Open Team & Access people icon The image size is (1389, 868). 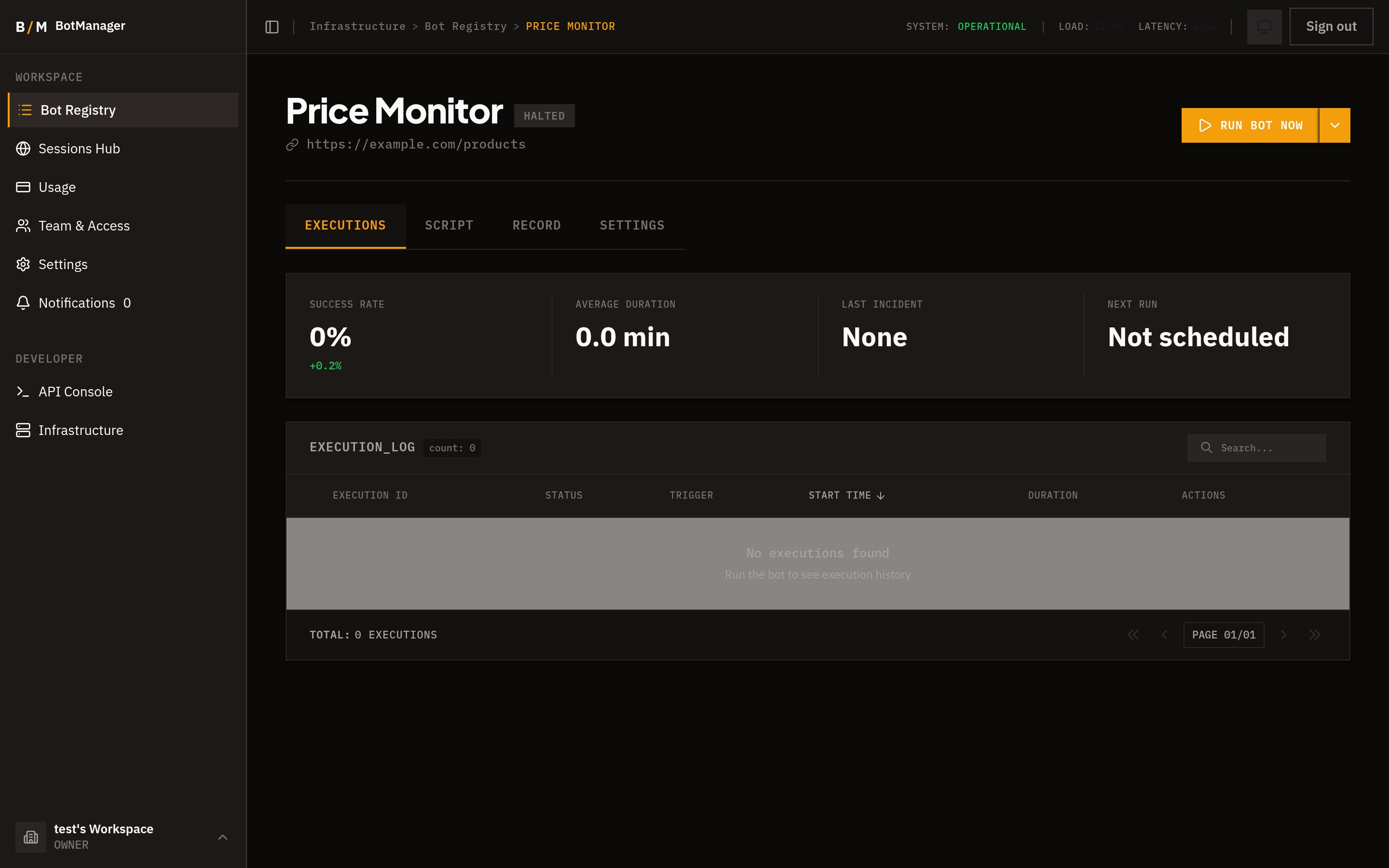pos(23,226)
